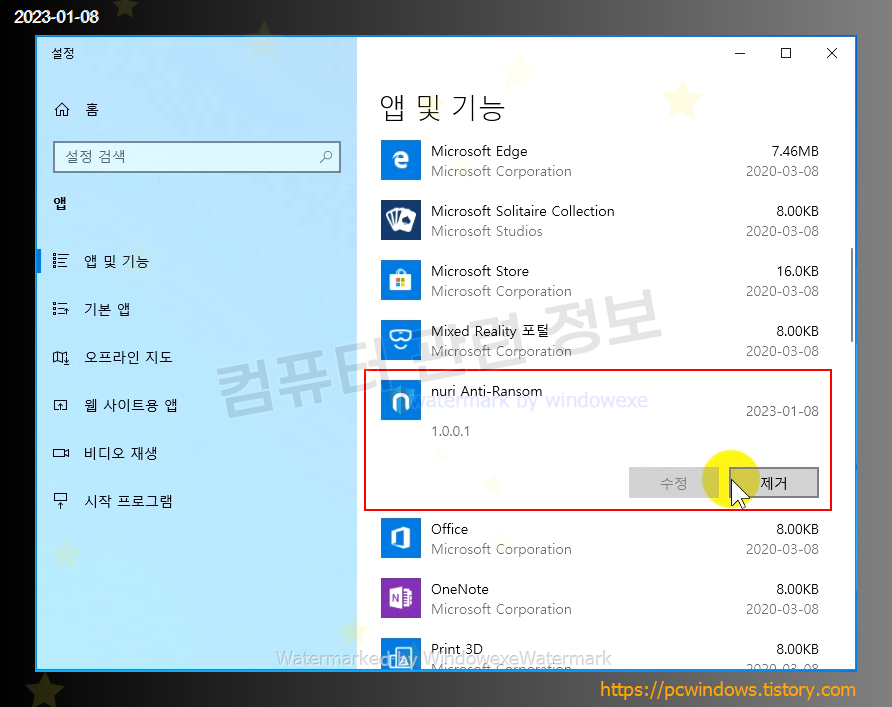
Task: Click the apps list vertical scrollbar
Action: (x=852, y=295)
